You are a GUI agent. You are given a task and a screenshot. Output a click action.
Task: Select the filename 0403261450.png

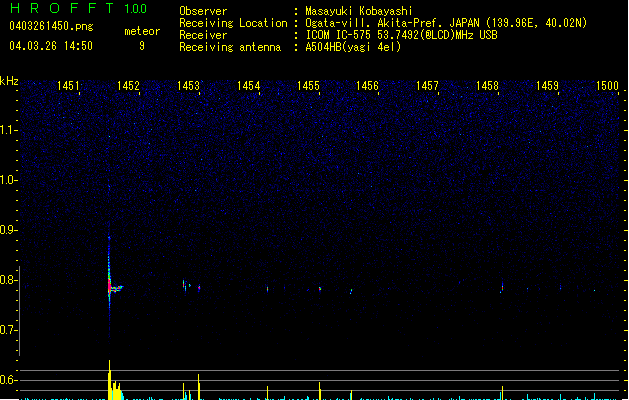[51, 26]
